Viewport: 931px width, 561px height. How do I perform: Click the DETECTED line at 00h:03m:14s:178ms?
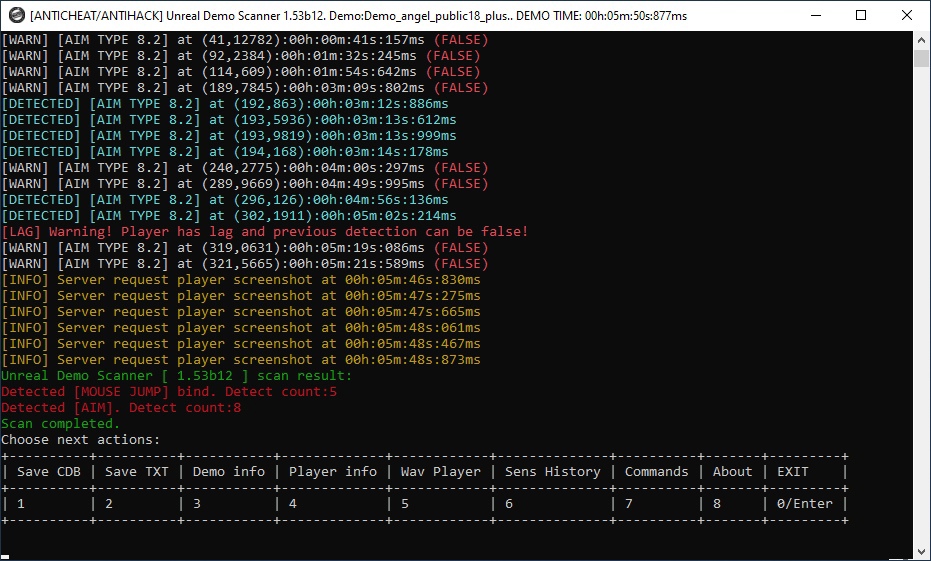click(x=225, y=152)
